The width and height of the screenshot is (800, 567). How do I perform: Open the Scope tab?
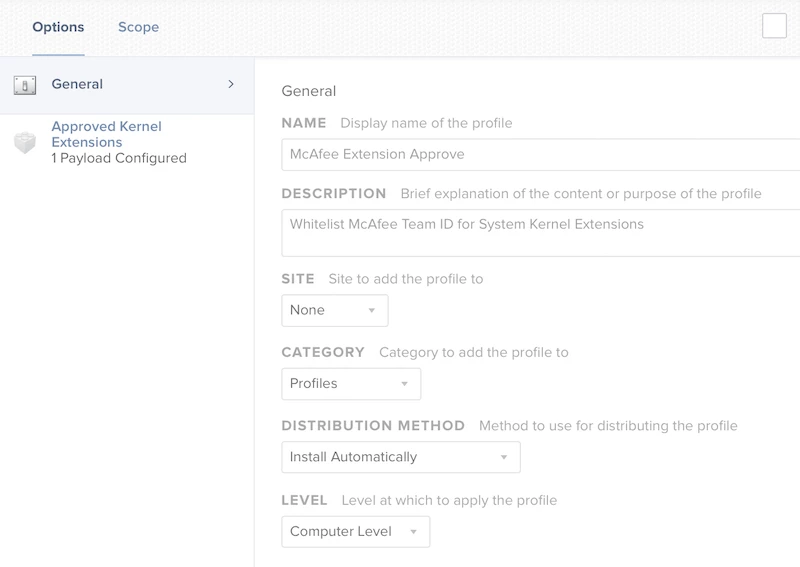(138, 27)
